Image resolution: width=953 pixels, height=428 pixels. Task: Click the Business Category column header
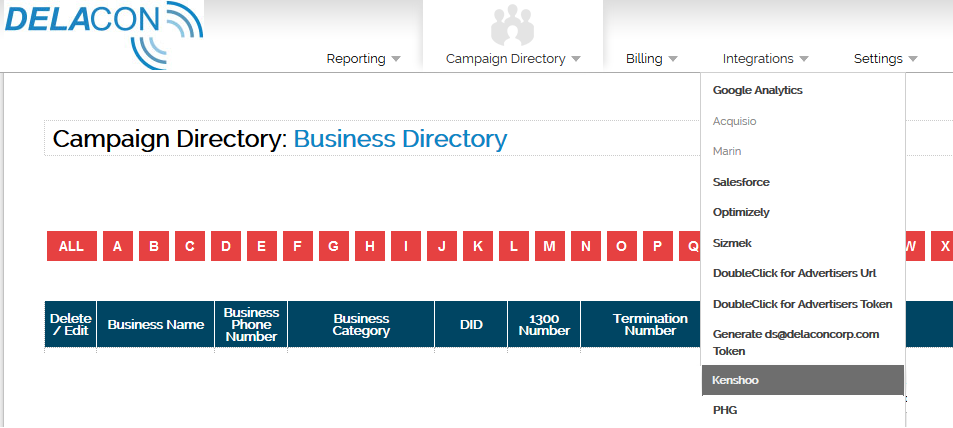tap(361, 325)
